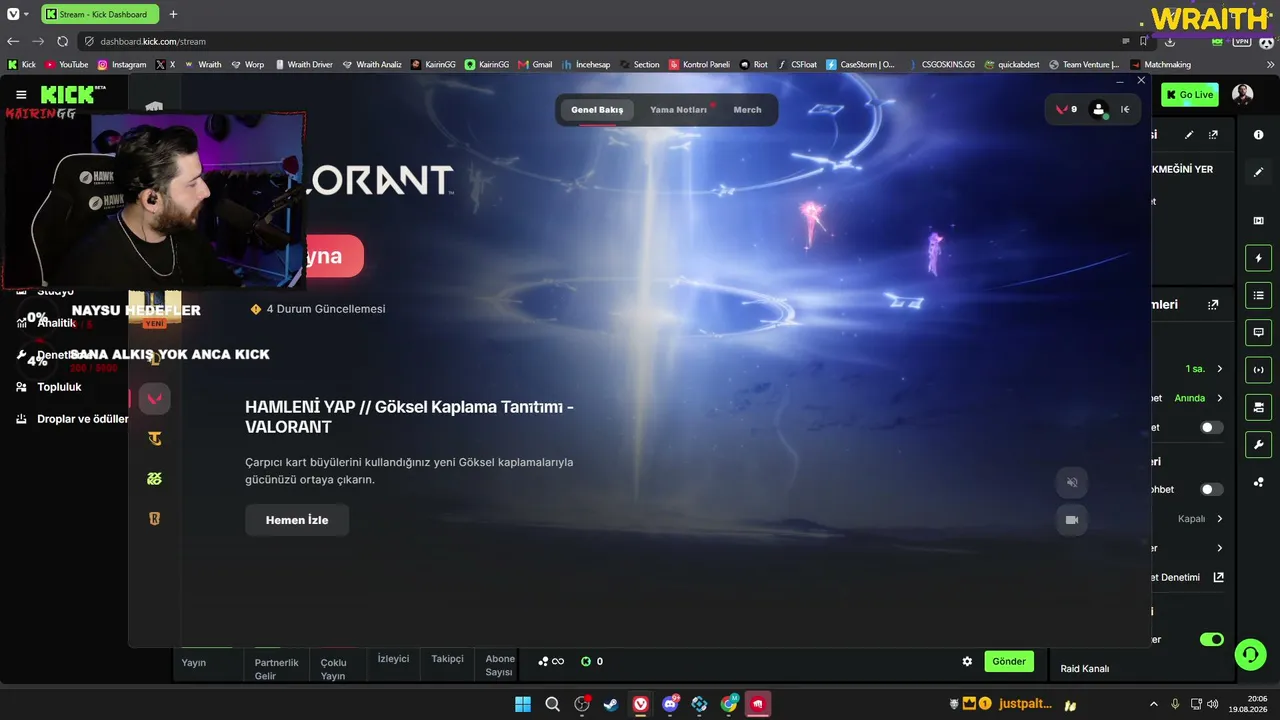
Task: Click the HAMLENİ YAP Valorant headline text
Action: pos(410,416)
